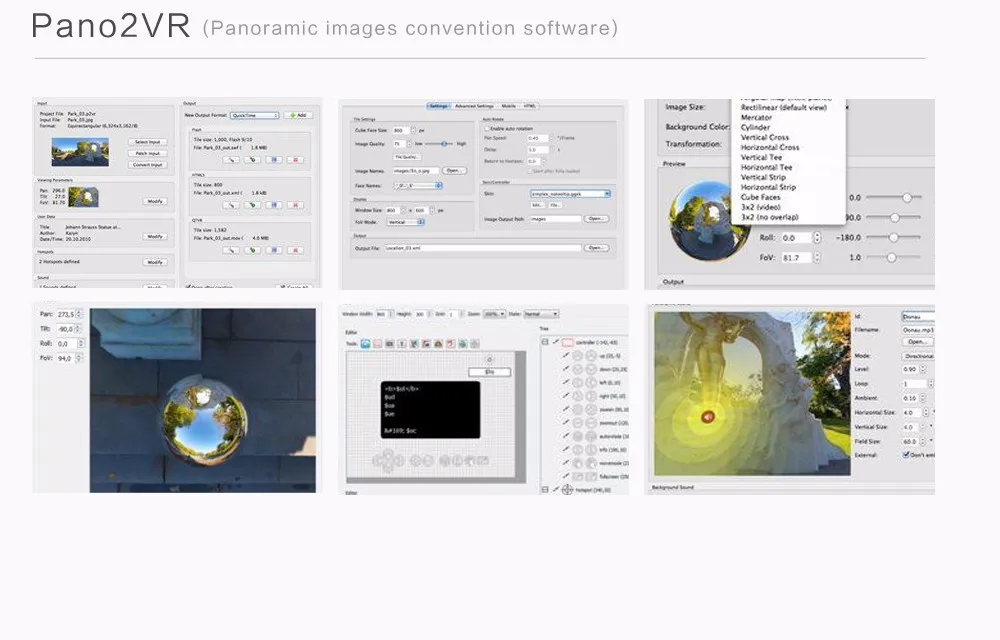1000x640 pixels.
Task: Toggle checkmark for 'left' element in tree
Action: (566, 382)
